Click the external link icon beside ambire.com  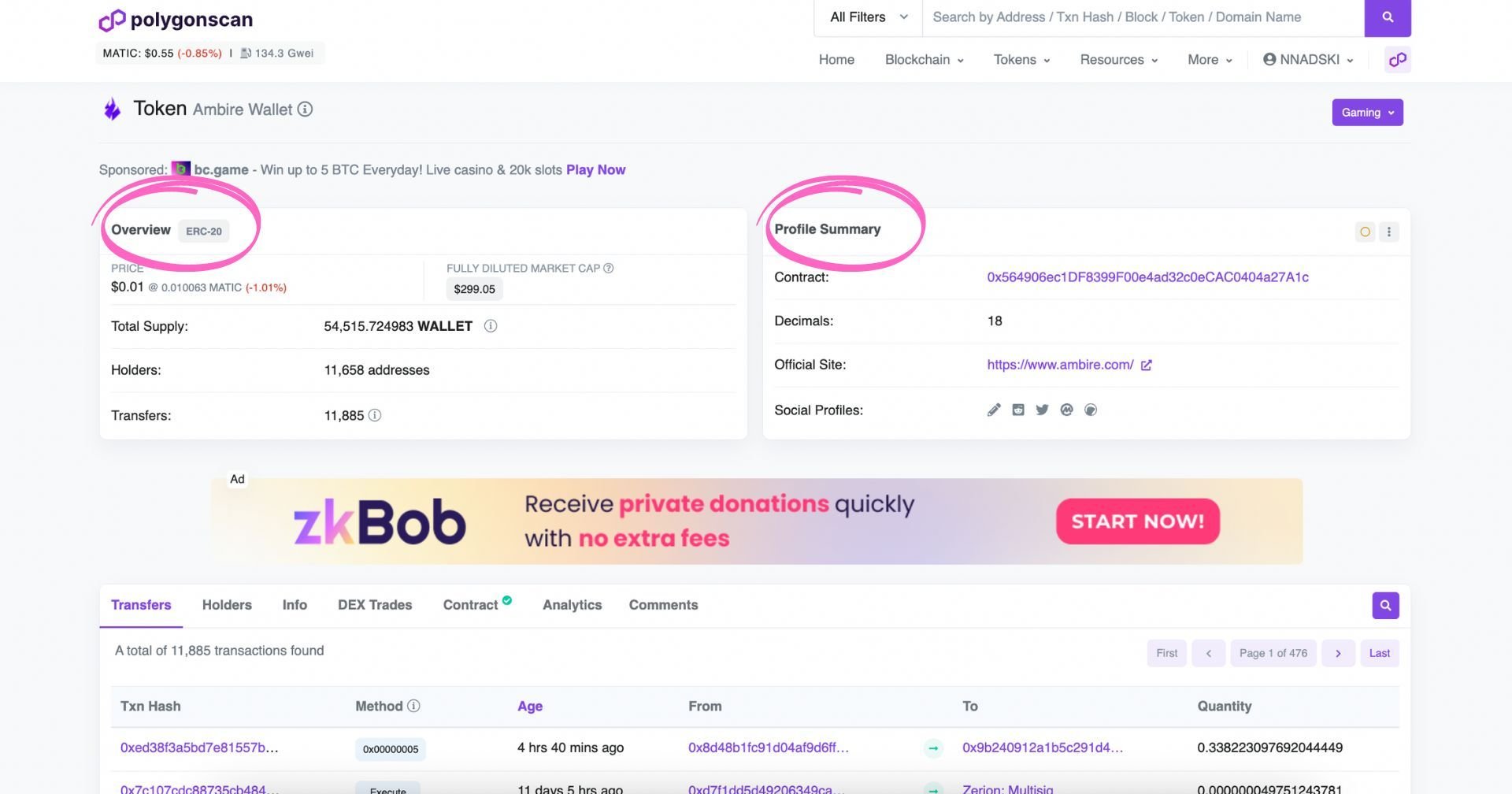[x=1147, y=365]
